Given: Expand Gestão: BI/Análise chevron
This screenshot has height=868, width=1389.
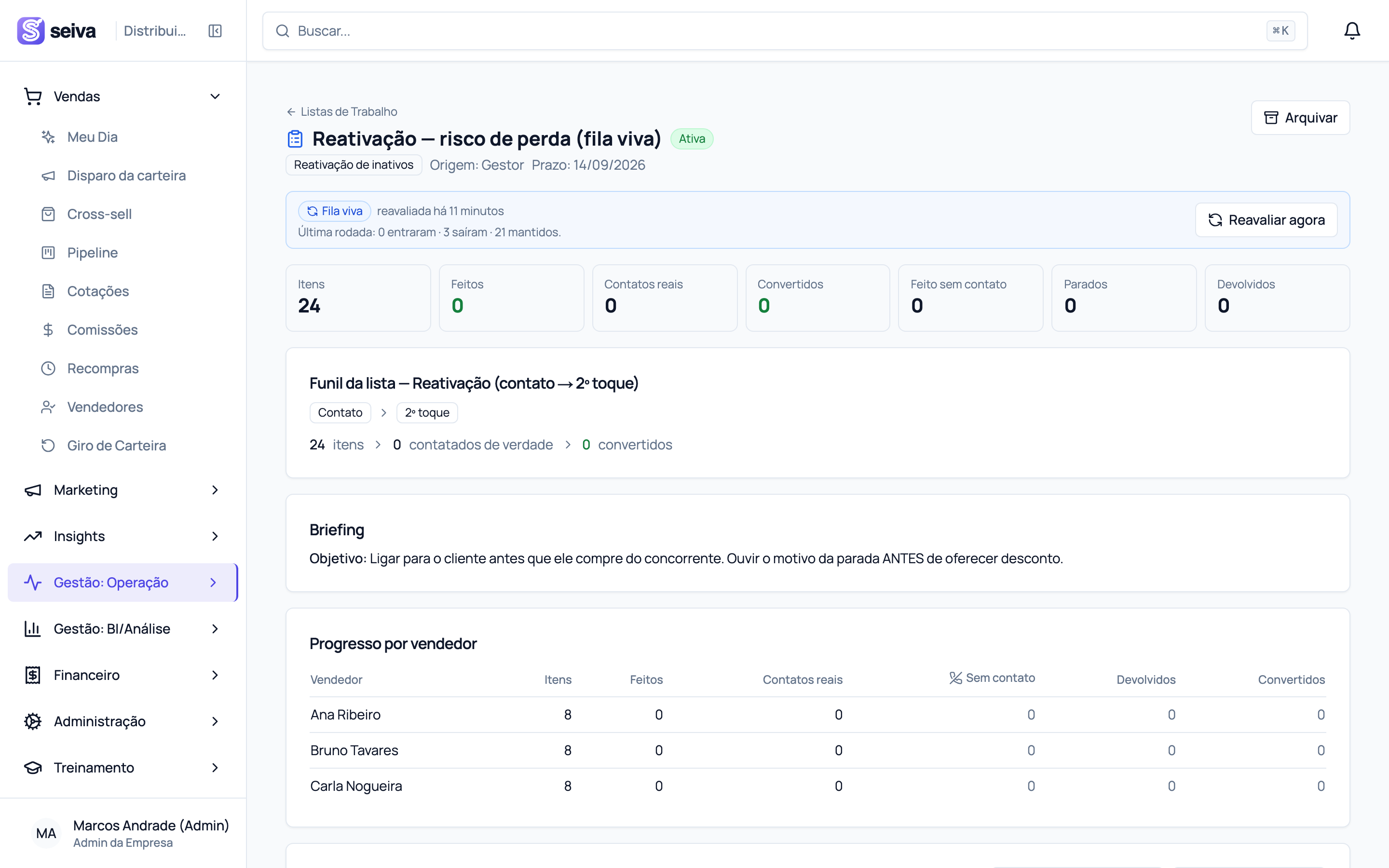Looking at the screenshot, I should (215, 629).
